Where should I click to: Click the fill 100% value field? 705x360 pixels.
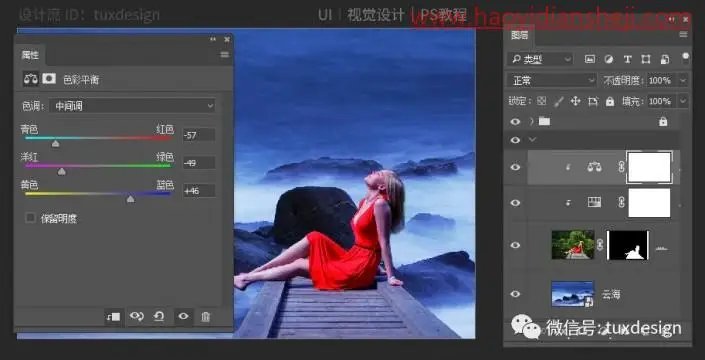662,101
